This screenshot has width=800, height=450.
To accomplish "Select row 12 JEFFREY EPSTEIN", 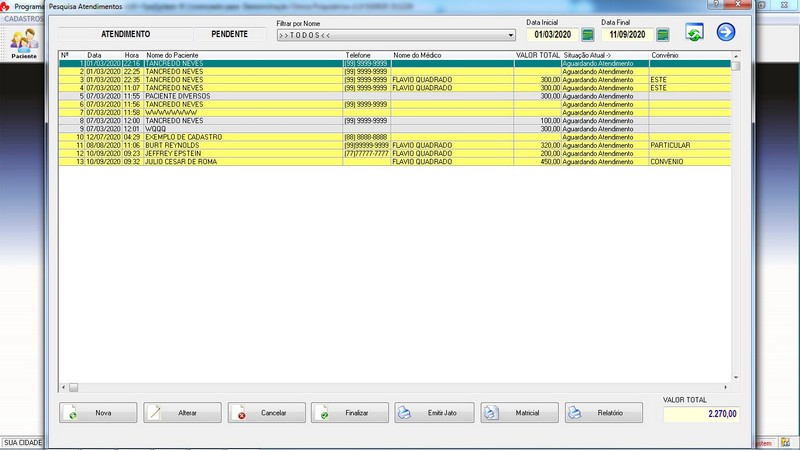I will pos(395,154).
